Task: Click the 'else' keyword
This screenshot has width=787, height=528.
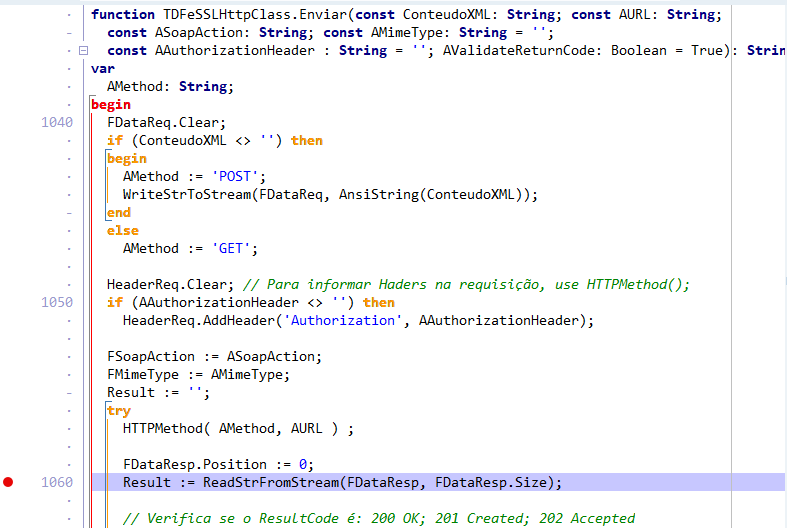Action: (x=123, y=231)
